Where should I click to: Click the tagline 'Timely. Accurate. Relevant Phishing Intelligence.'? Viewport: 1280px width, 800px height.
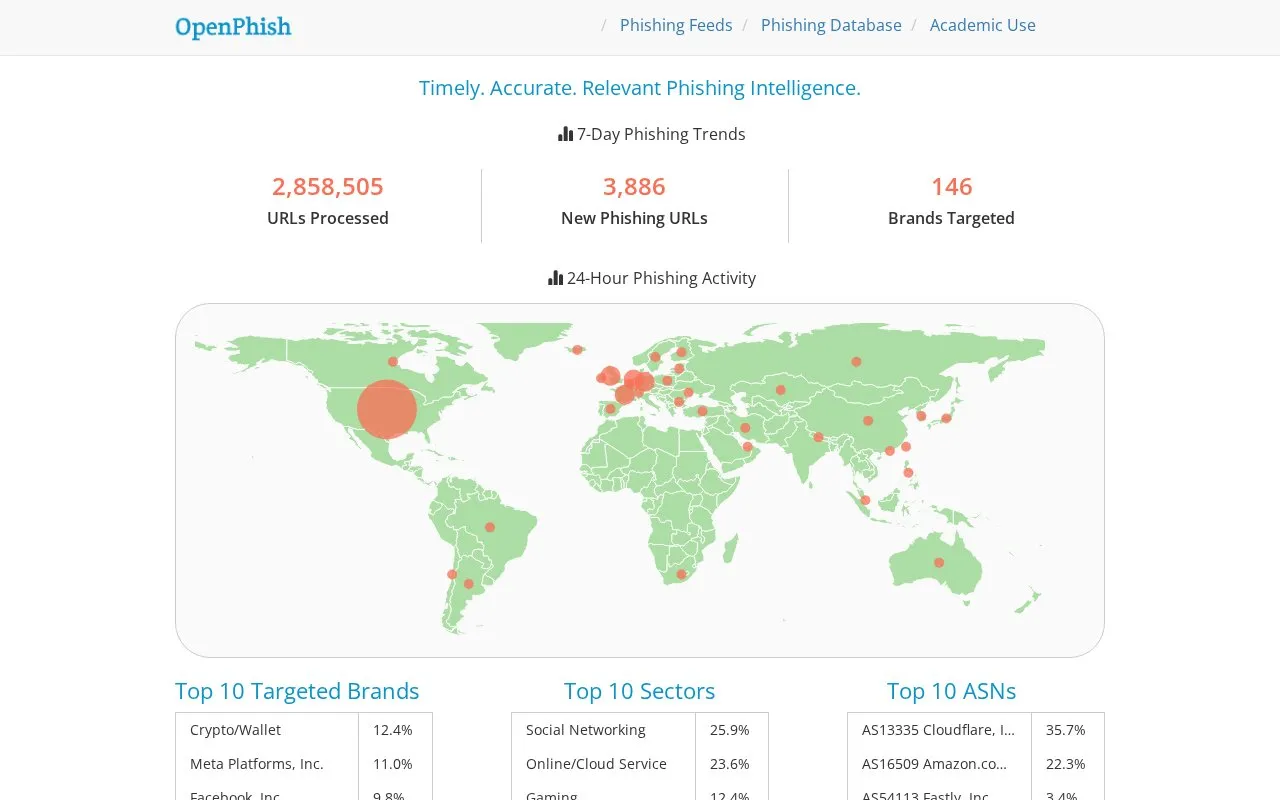coord(640,88)
